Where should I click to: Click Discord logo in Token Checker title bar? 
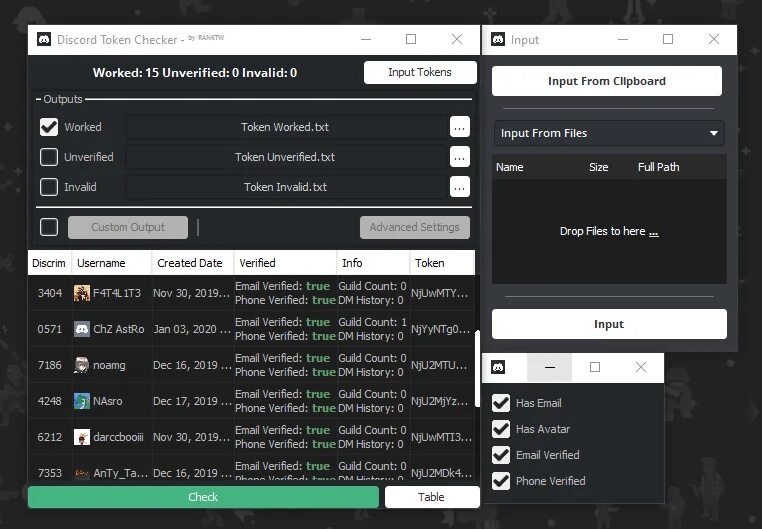pyautogui.click(x=44, y=39)
